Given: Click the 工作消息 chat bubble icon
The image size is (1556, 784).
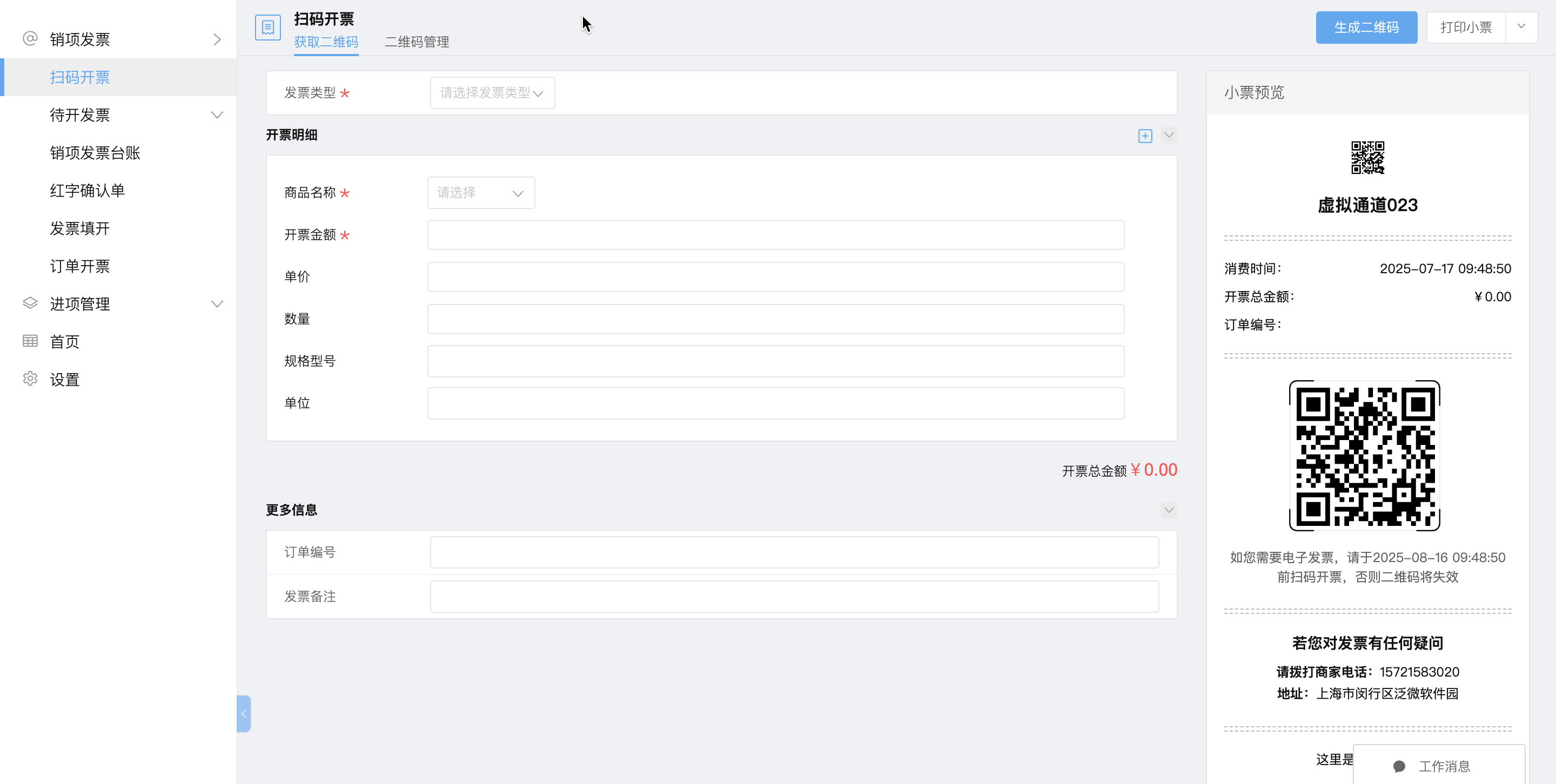Looking at the screenshot, I should coord(1399,767).
